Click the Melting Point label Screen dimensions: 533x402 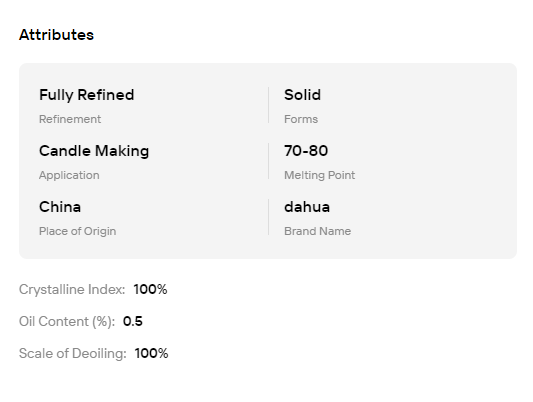320,175
